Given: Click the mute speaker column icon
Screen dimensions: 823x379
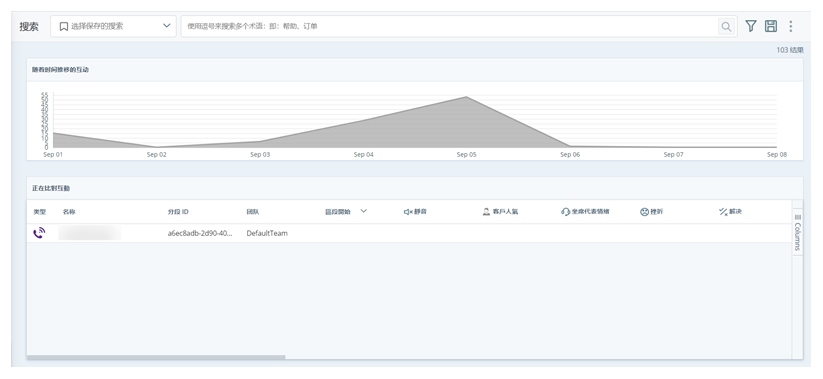Looking at the screenshot, I should [x=407, y=212].
